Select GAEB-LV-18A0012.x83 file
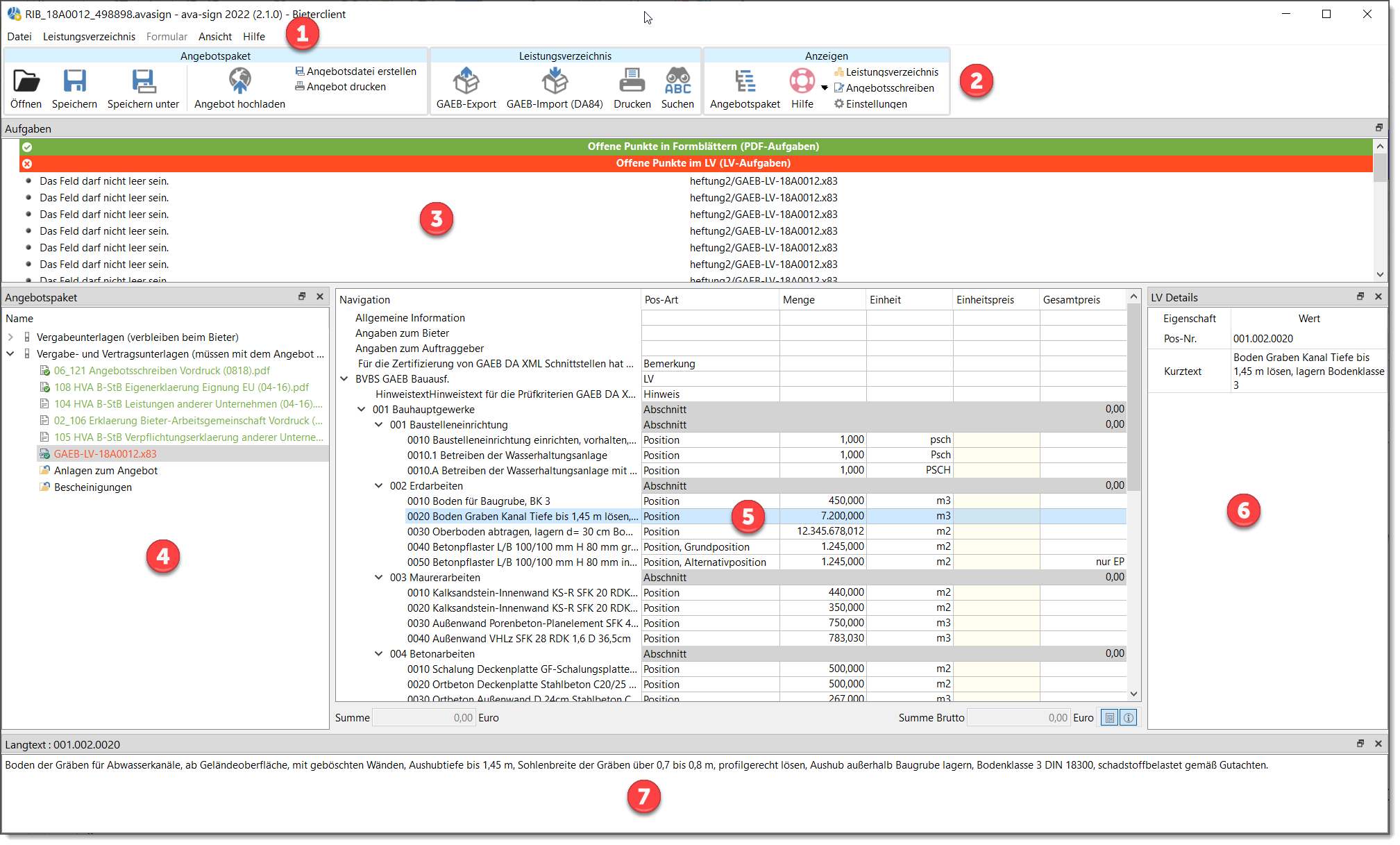This screenshot has height=845, width=1400. 105,454
